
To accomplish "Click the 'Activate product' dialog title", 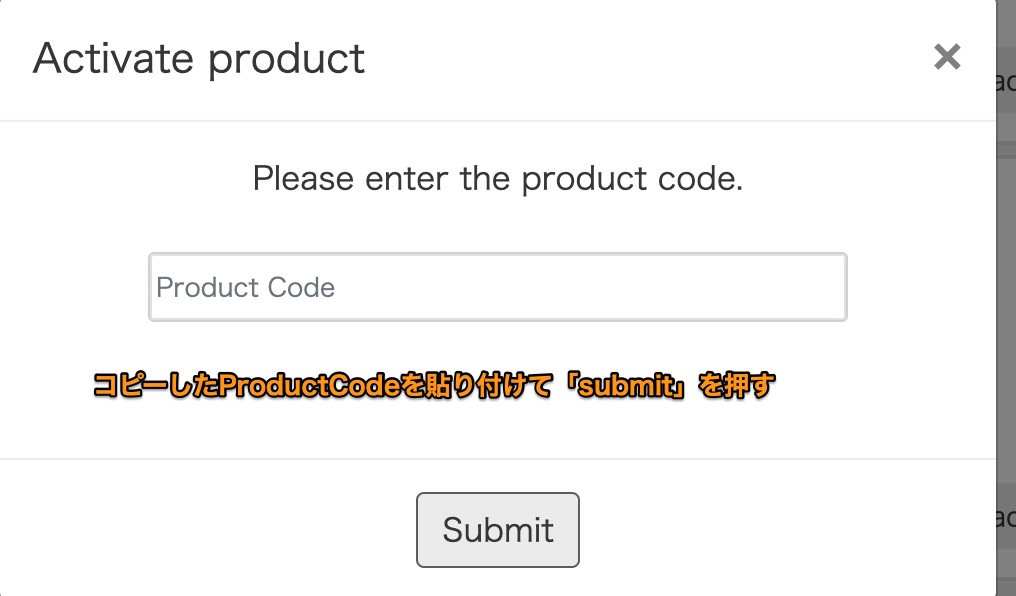I will coord(199,60).
